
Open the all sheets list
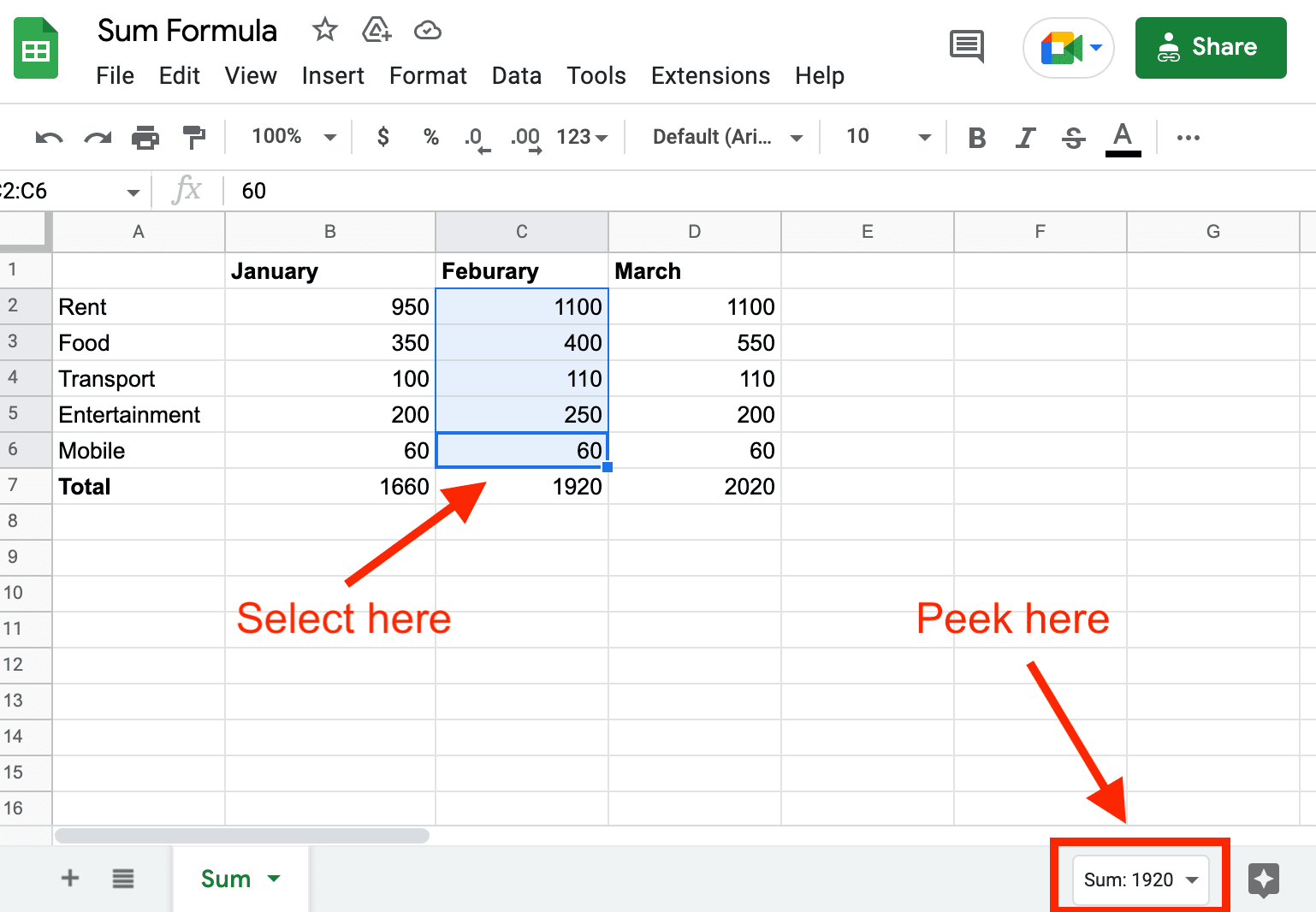click(123, 878)
